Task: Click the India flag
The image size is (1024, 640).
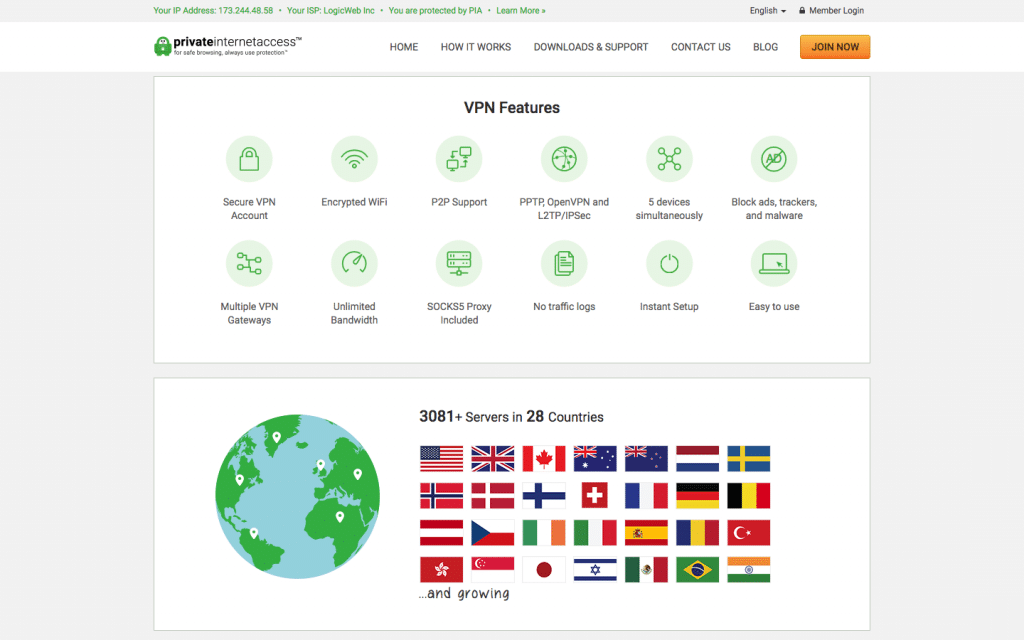Action: tap(748, 569)
